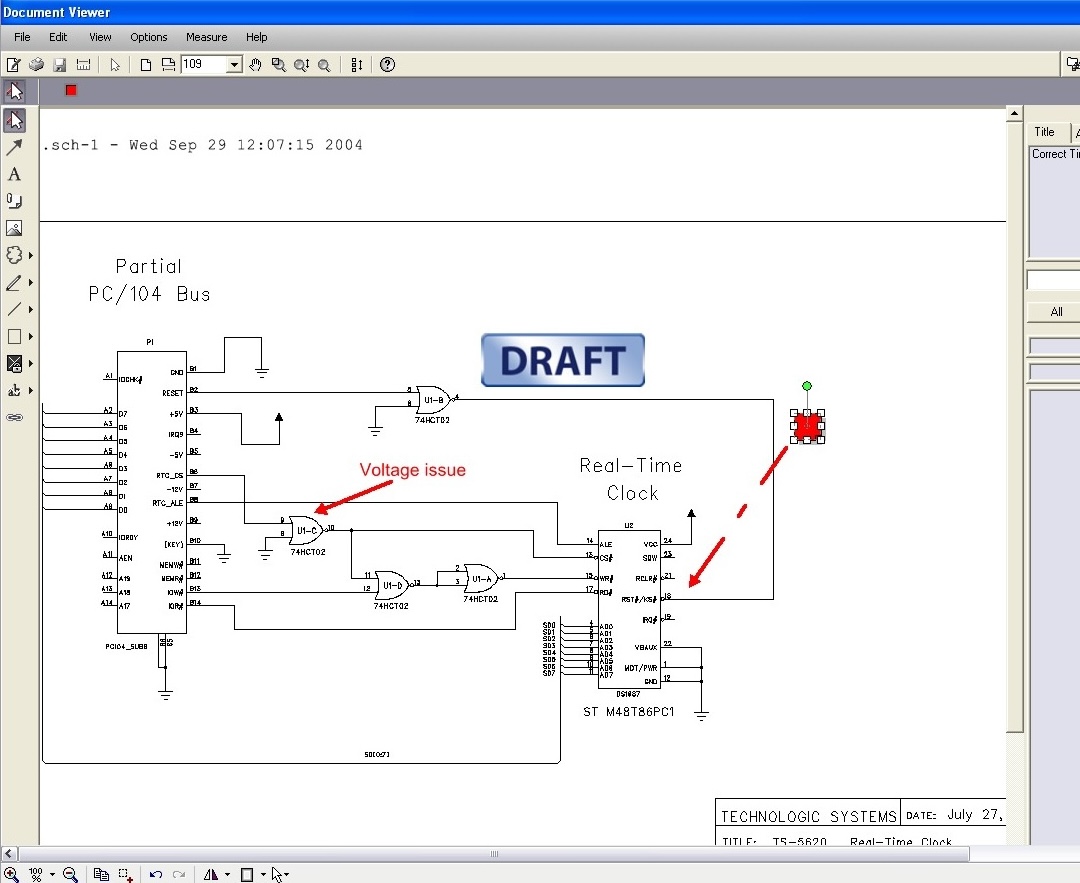Select the red square markup on schematic
This screenshot has width=1080, height=883.
click(x=807, y=426)
